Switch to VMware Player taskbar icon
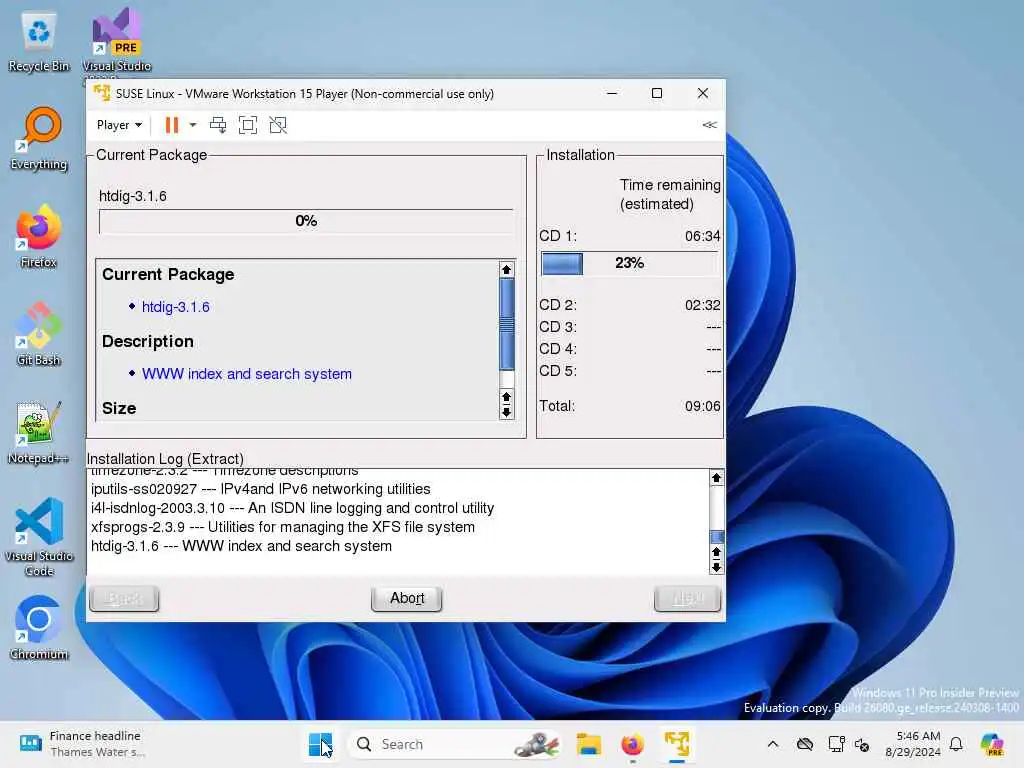Image resolution: width=1024 pixels, height=768 pixels. (x=677, y=744)
